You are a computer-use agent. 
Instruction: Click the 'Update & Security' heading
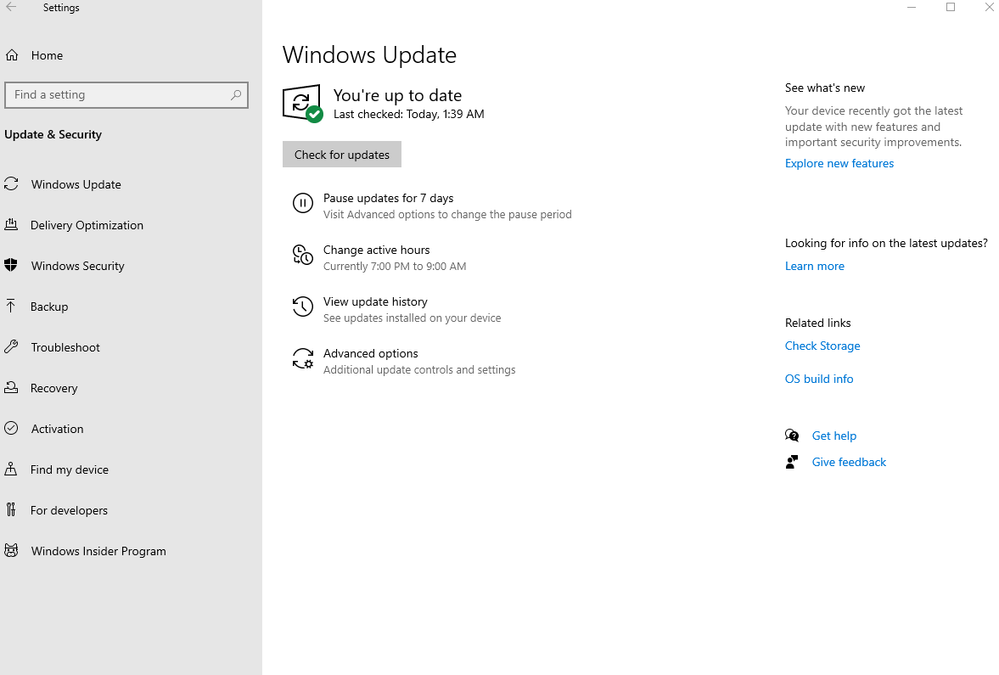(53, 134)
